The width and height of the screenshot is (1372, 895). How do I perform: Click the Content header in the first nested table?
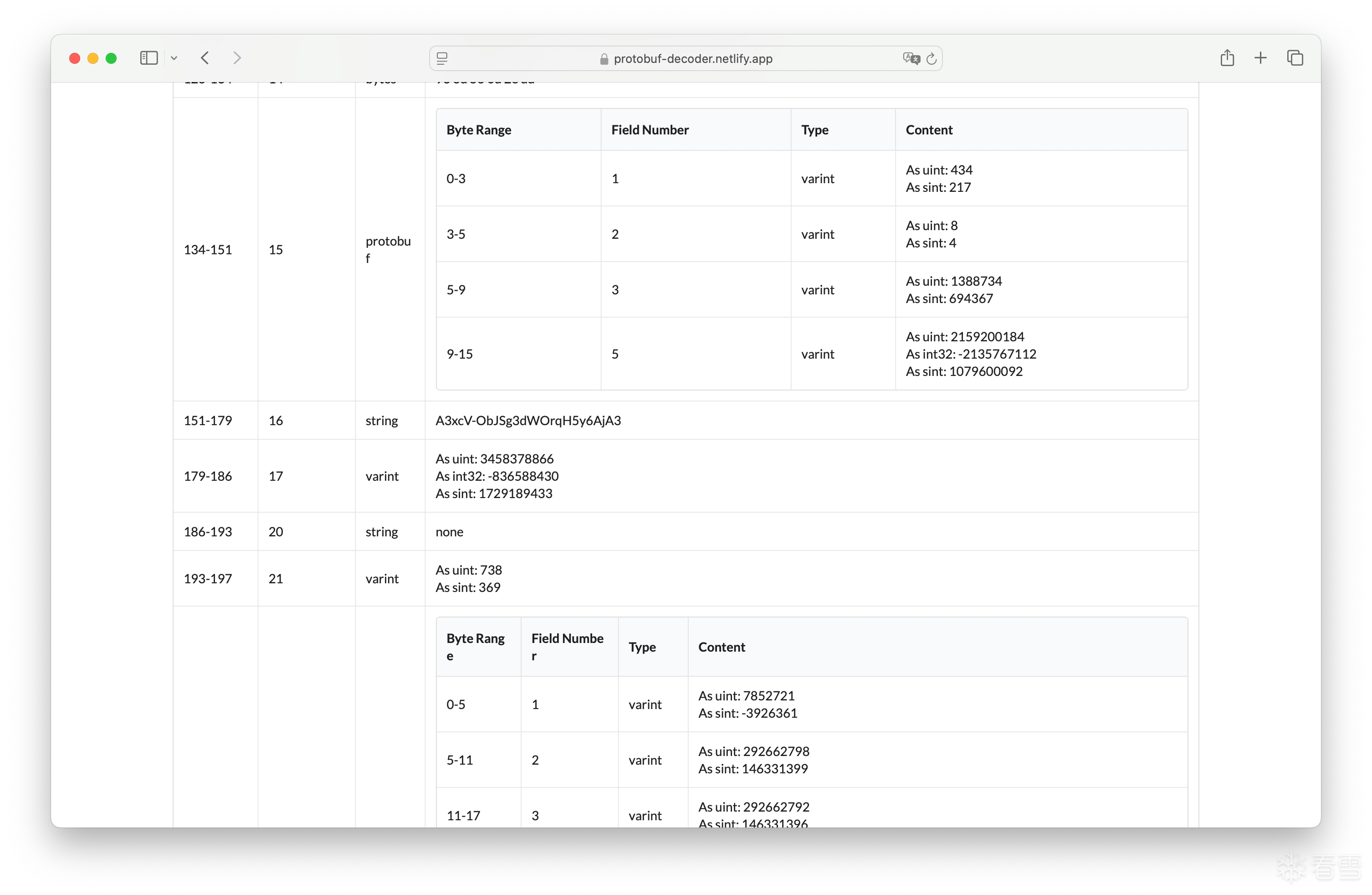click(x=929, y=130)
